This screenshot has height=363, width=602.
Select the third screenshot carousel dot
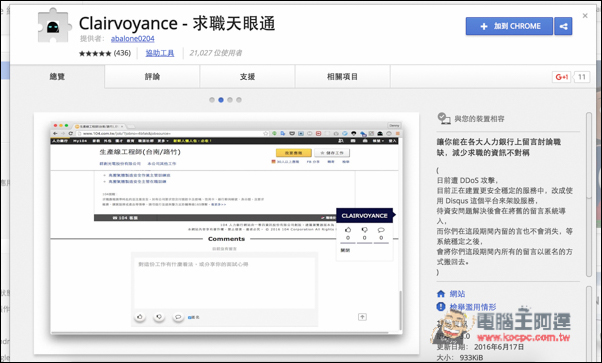click(230, 100)
